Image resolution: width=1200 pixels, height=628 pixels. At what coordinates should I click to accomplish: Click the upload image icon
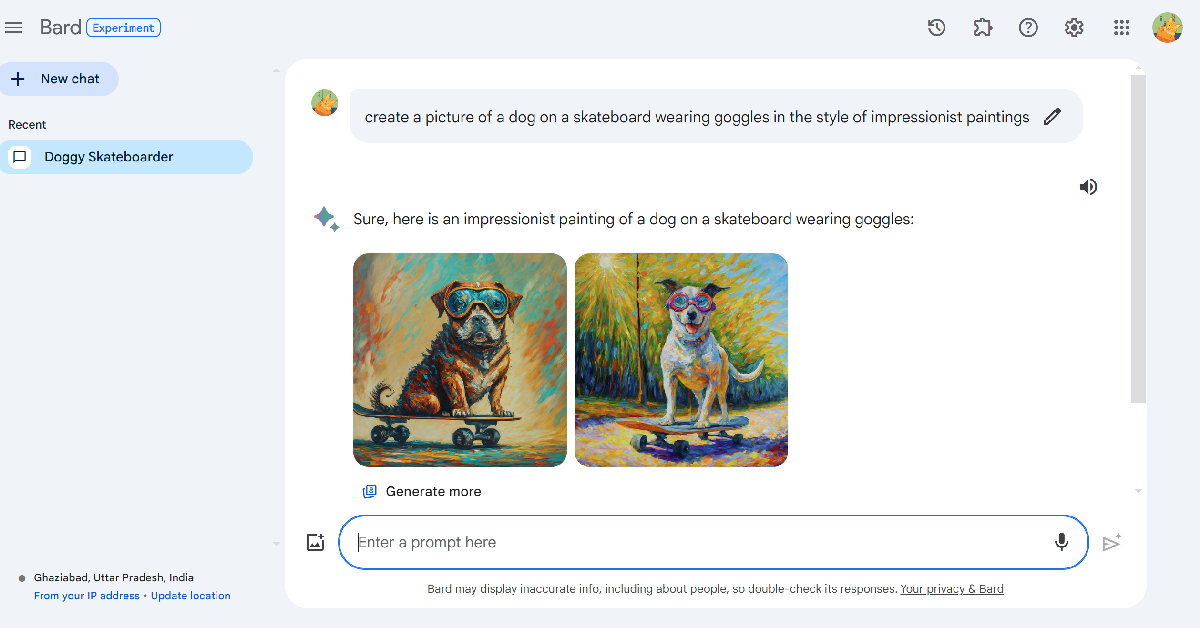315,543
